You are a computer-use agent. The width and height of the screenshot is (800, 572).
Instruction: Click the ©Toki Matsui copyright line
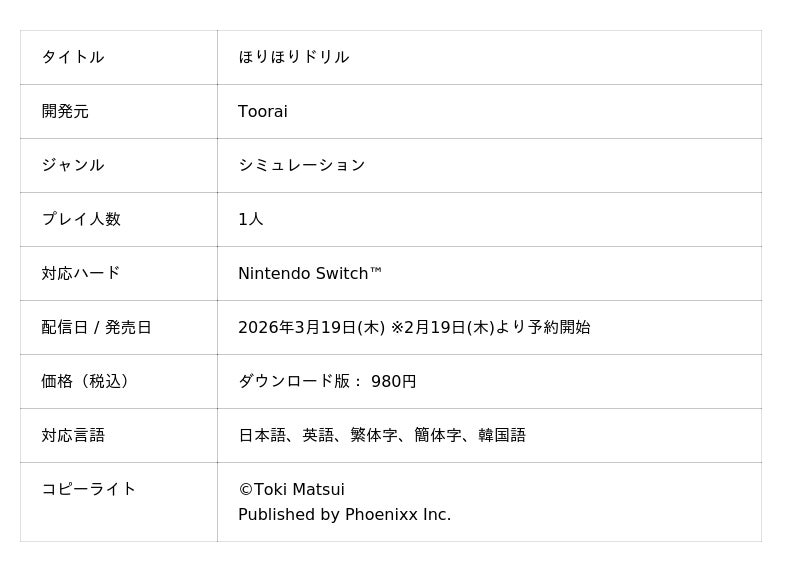(x=291, y=489)
